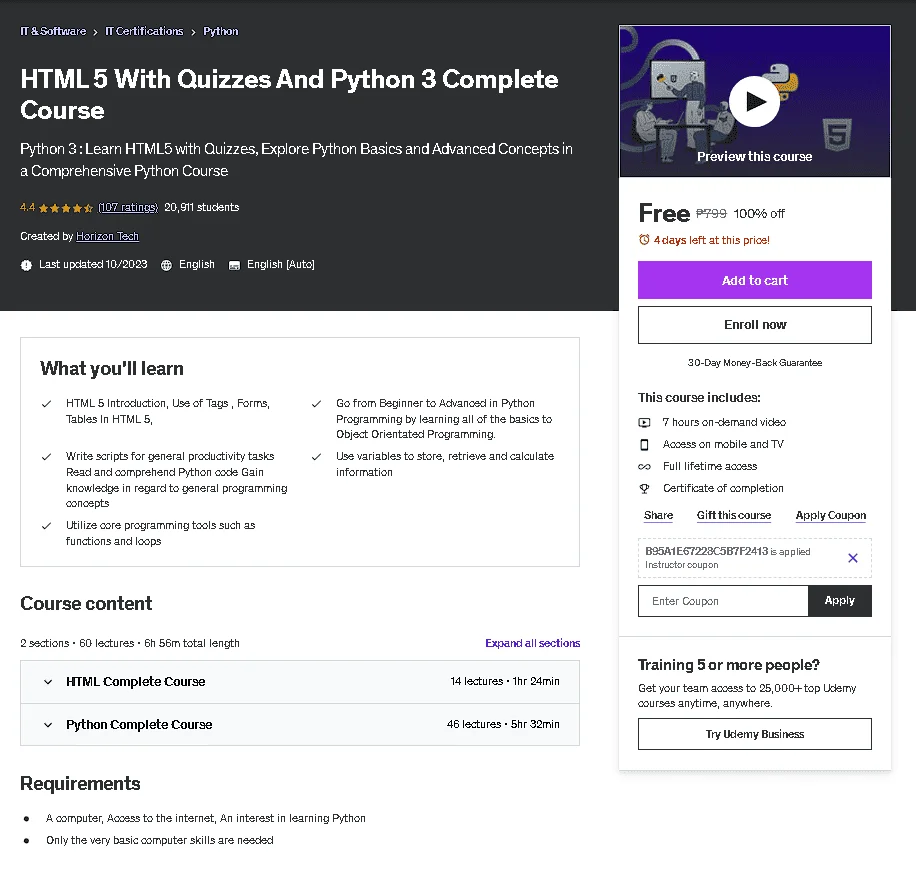Click the alarm clock icon near days left
The image size is (916, 873).
coord(644,240)
